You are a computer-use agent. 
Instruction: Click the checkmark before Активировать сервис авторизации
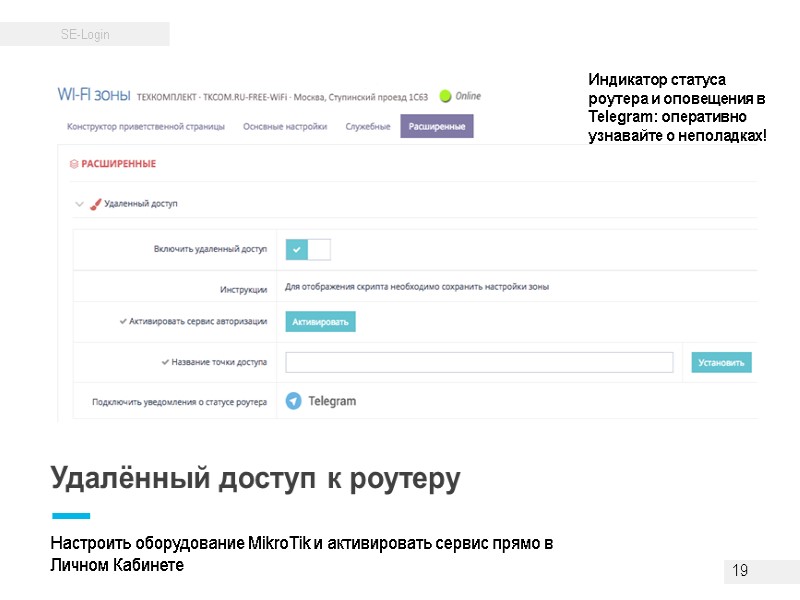coord(121,320)
